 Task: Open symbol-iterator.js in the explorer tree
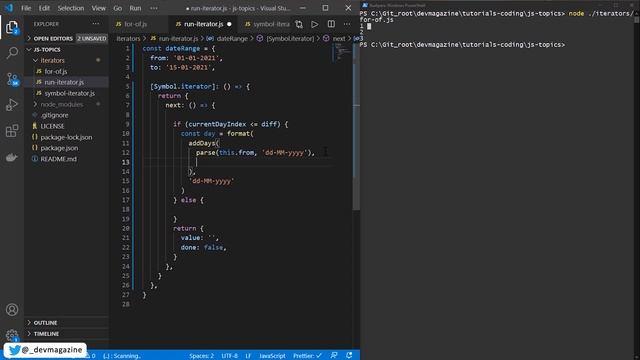[x=69, y=93]
